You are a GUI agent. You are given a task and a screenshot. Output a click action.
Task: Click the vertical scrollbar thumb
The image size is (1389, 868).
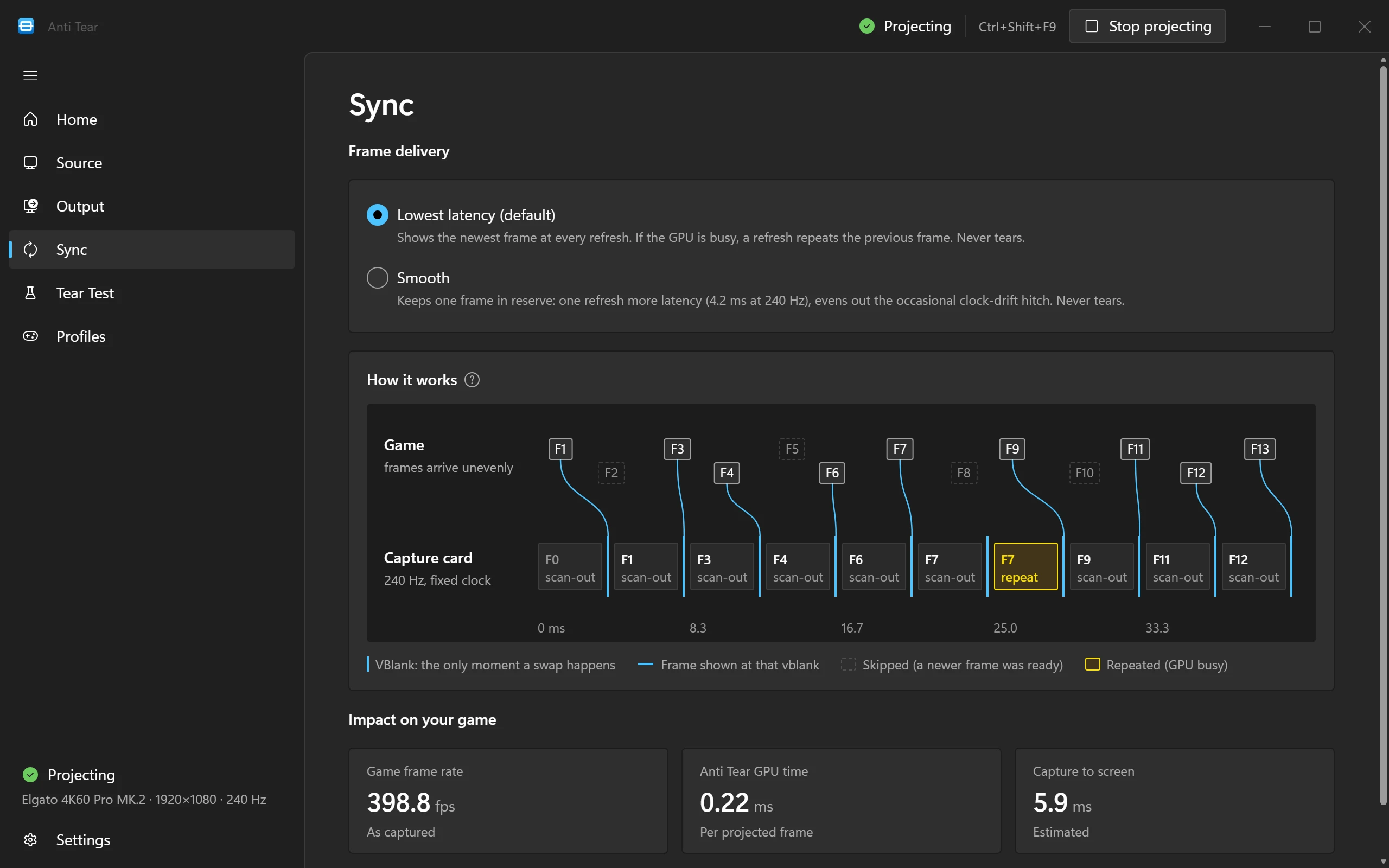[x=1382, y=436]
